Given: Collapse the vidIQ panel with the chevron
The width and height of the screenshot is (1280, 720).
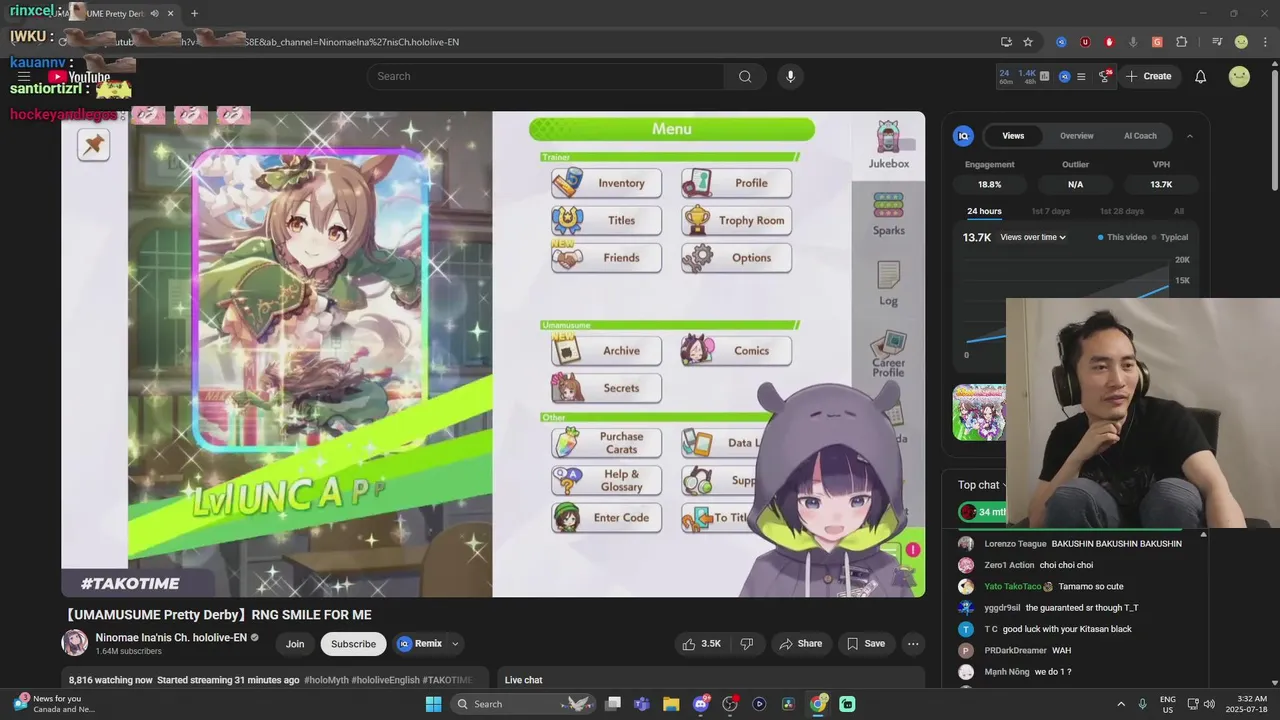Looking at the screenshot, I should tap(1189, 136).
